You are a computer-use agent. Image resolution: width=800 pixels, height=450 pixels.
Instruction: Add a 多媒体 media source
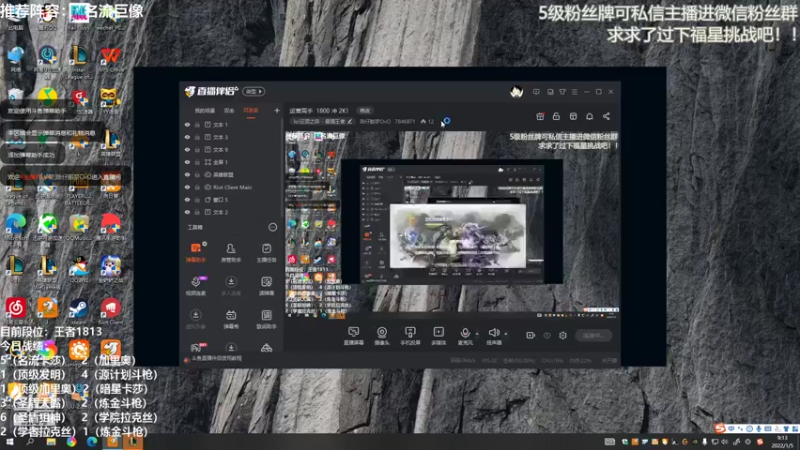pos(439,336)
